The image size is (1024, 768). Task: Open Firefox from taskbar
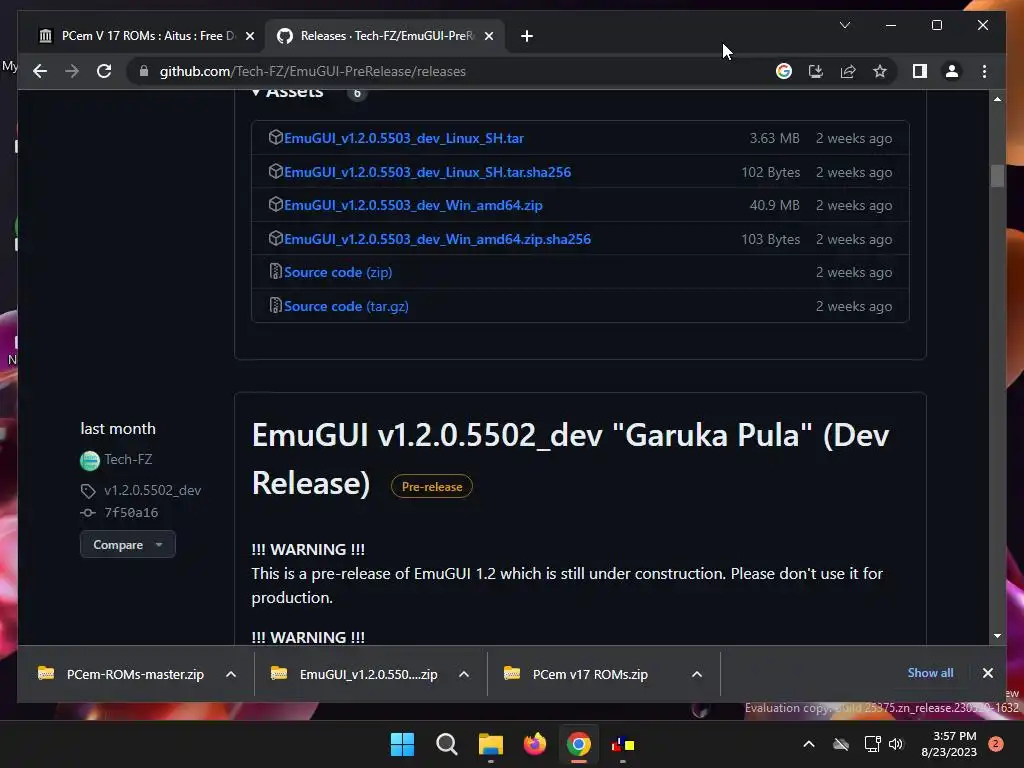tap(535, 744)
